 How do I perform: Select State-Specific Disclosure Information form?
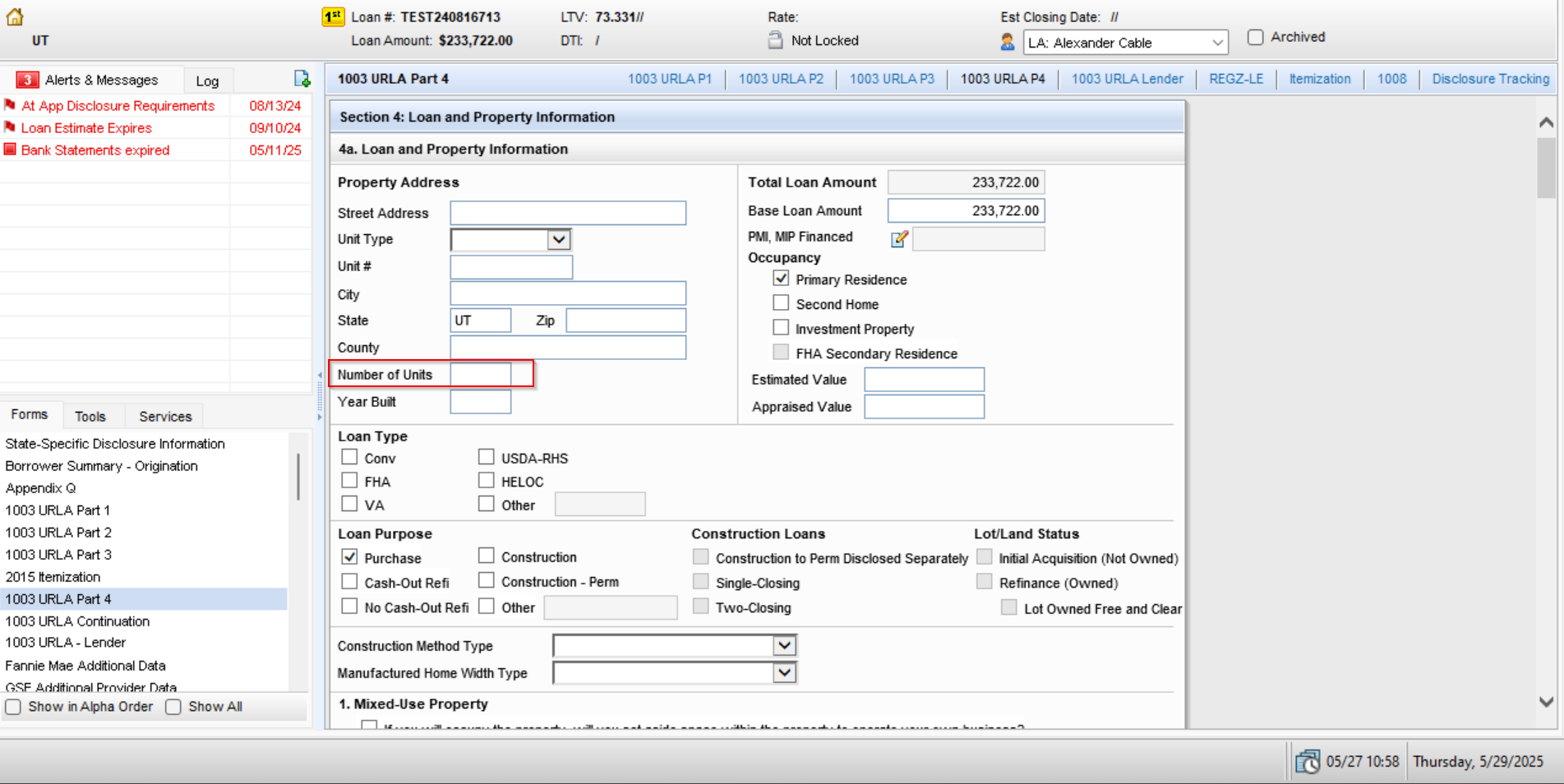click(115, 444)
